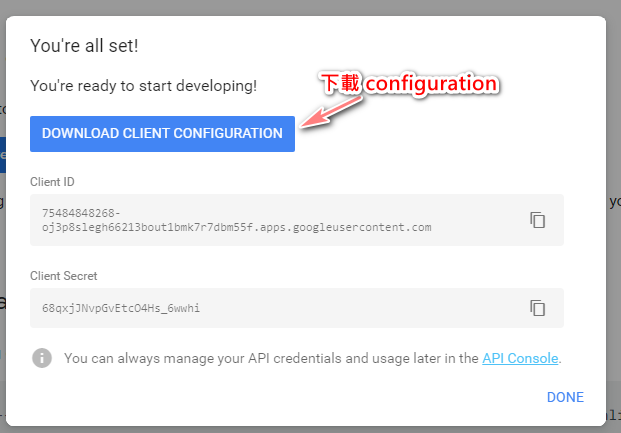Image resolution: width=621 pixels, height=433 pixels.
Task: Click the blank space right of the heading
Action: (400, 45)
